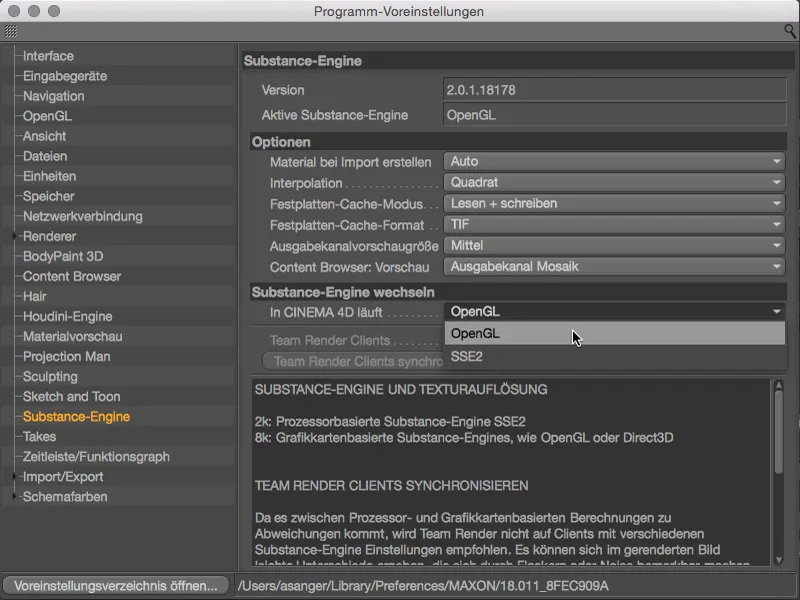
Task: Open the Interface preferences
Action: [x=48, y=56]
